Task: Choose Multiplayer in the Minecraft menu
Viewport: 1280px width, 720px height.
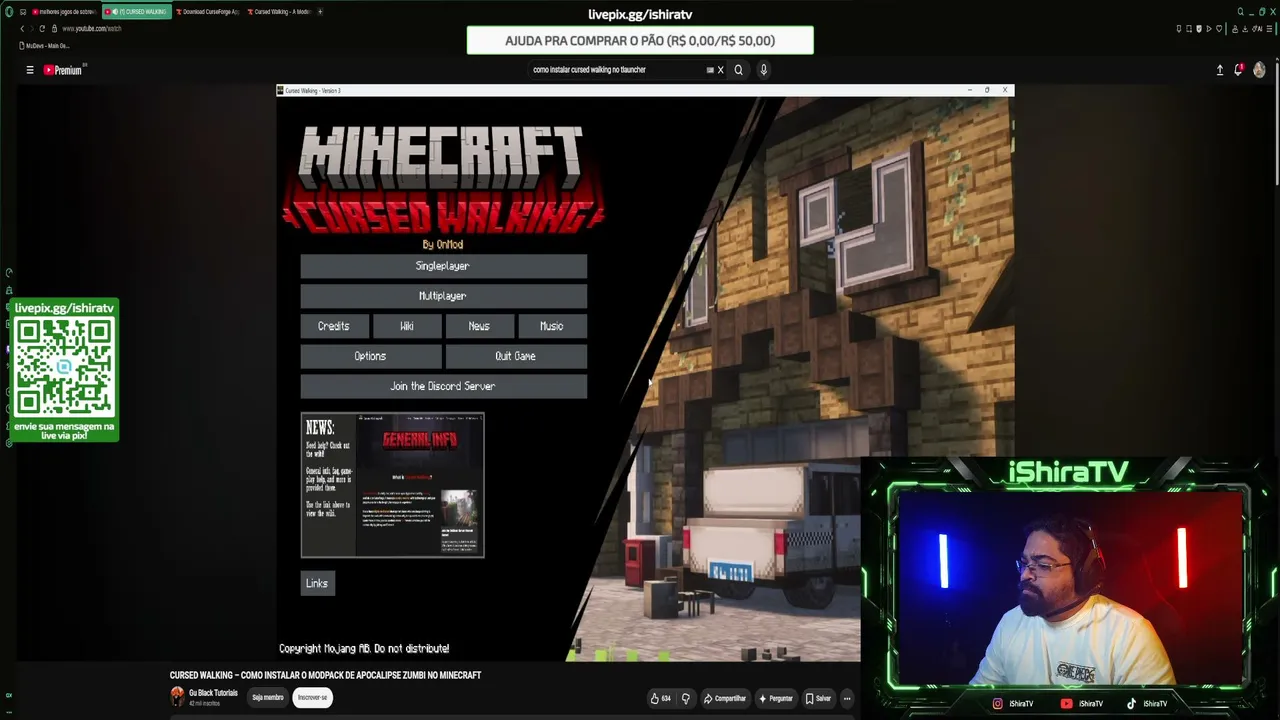Action: 443,296
